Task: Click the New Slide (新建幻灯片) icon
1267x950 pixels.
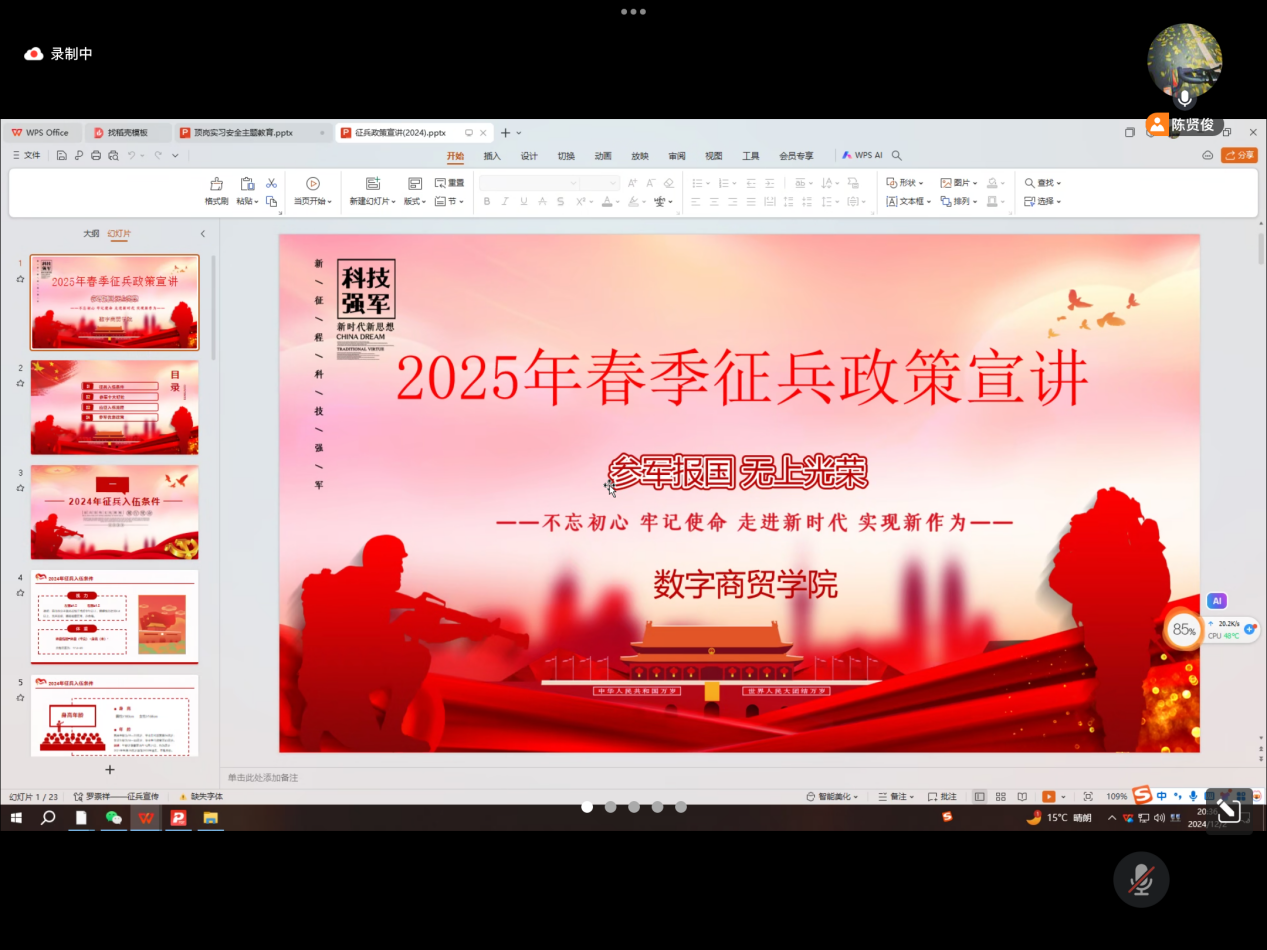Action: coord(373,184)
